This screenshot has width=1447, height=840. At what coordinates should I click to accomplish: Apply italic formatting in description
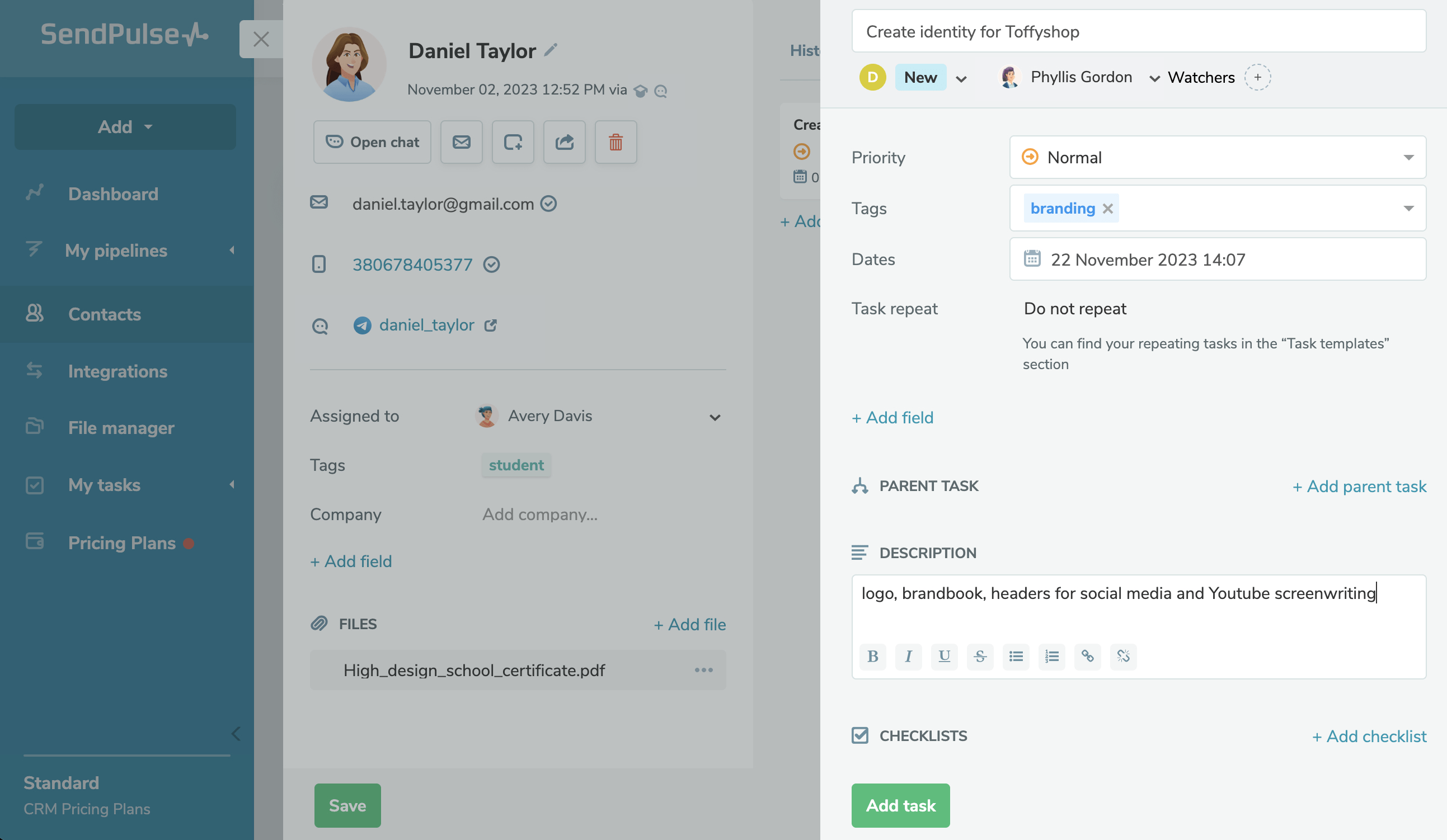[908, 656]
